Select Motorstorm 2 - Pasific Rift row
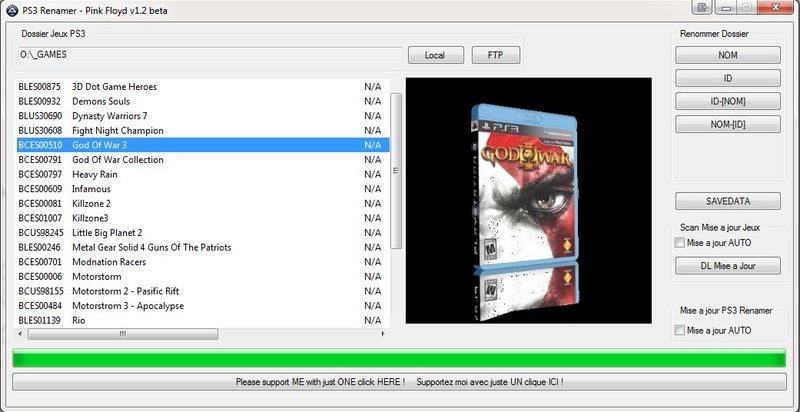Viewport: 800px width, 412px height. 203,291
